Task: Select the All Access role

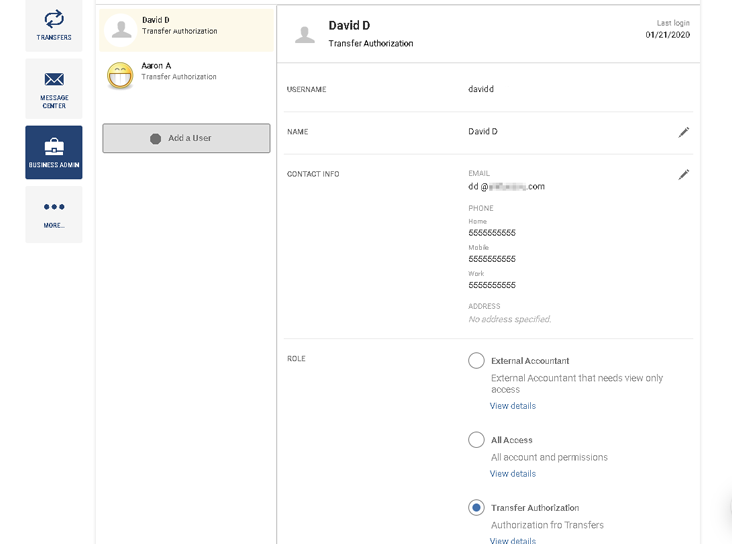Action: pos(476,439)
